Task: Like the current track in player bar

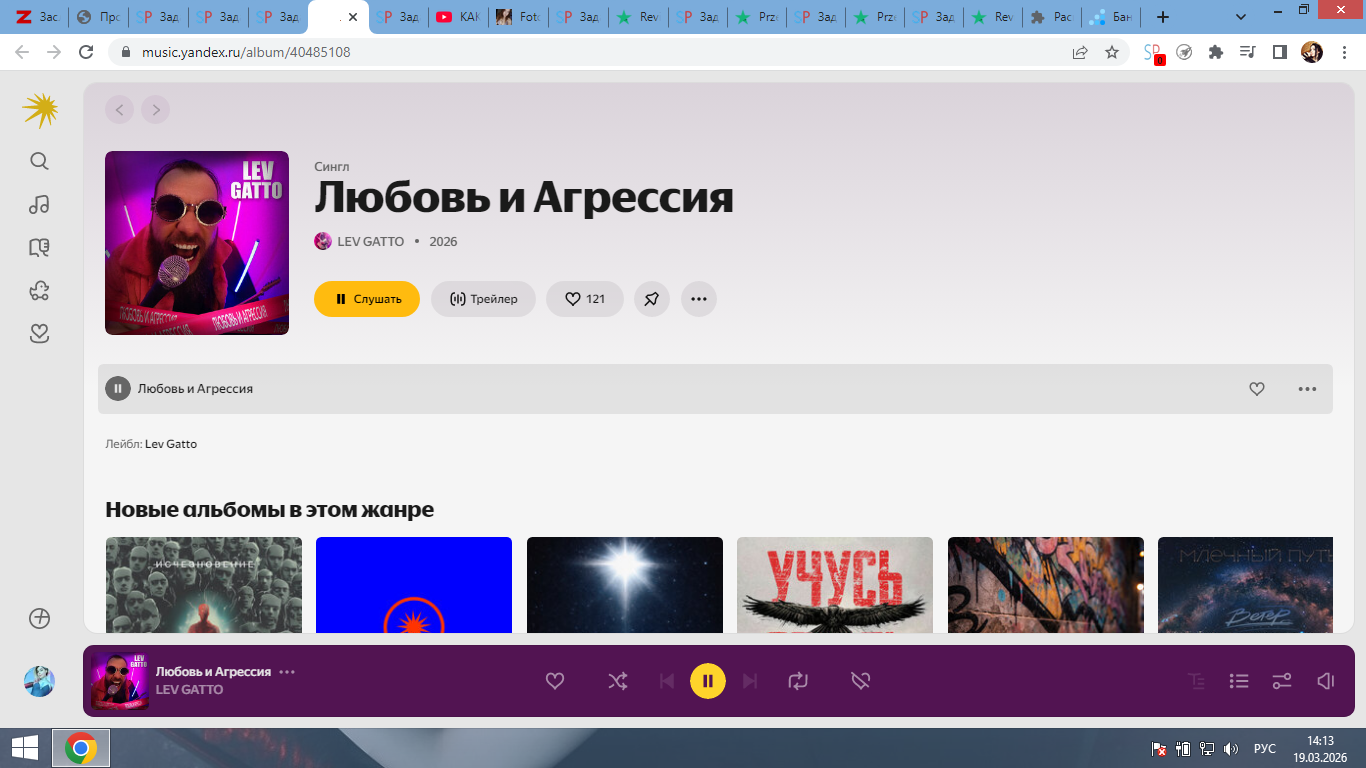Action: coord(555,681)
